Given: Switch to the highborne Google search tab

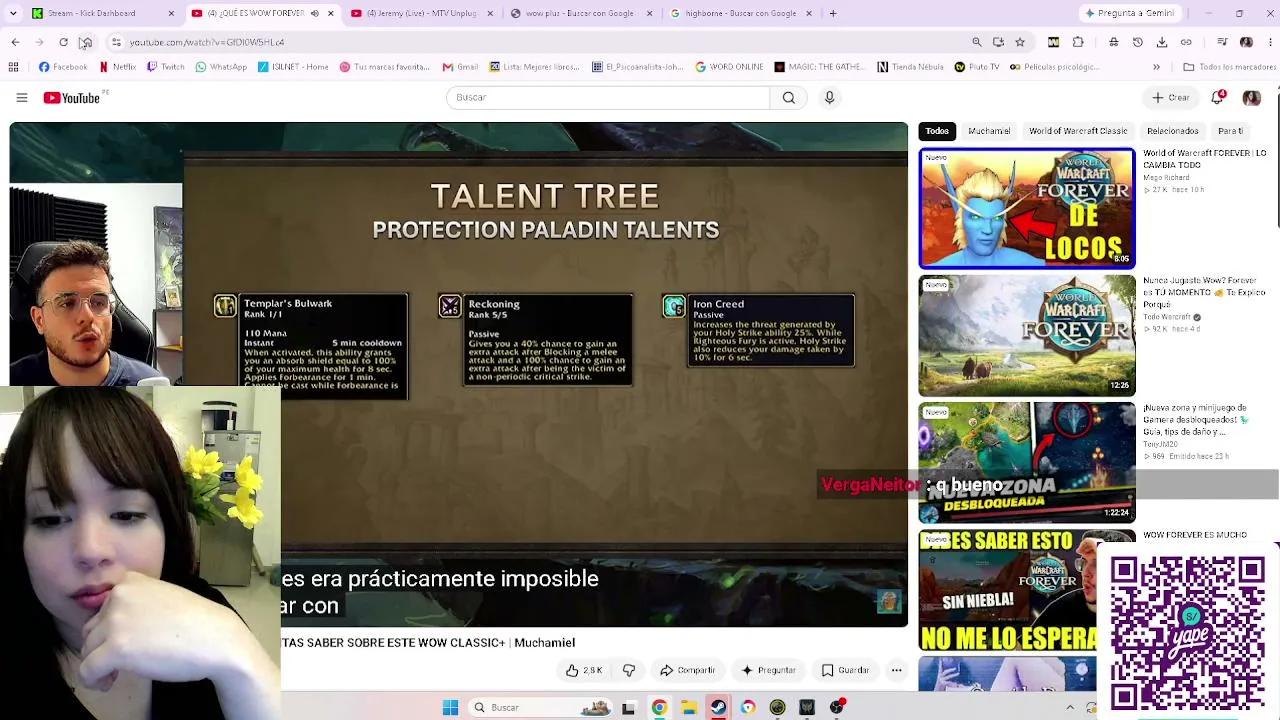Looking at the screenshot, I should click(741, 13).
